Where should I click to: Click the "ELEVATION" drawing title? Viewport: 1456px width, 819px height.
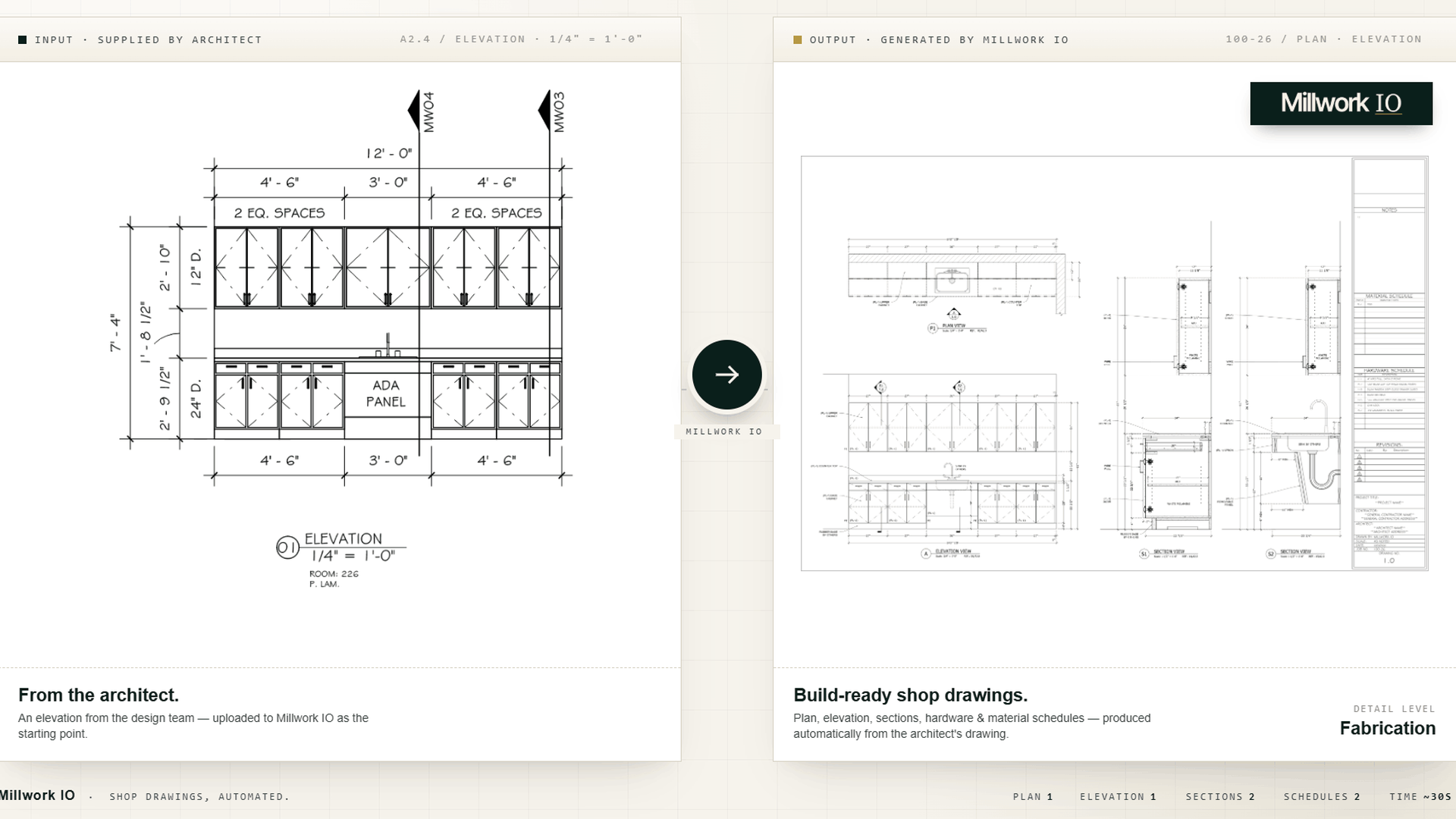pos(343,538)
